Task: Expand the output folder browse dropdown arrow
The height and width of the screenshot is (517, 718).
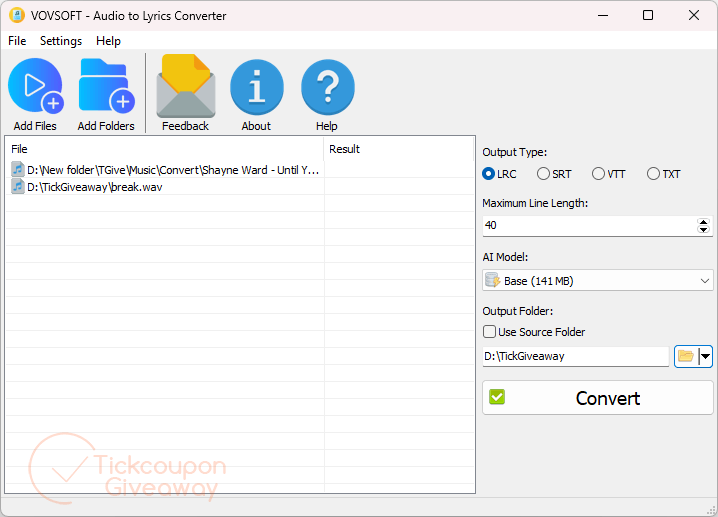Action: tap(706, 356)
